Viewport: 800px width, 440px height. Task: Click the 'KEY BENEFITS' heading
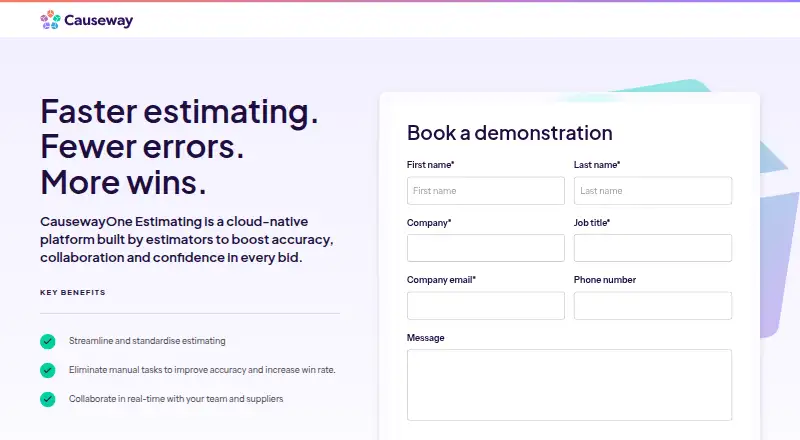tap(73, 292)
